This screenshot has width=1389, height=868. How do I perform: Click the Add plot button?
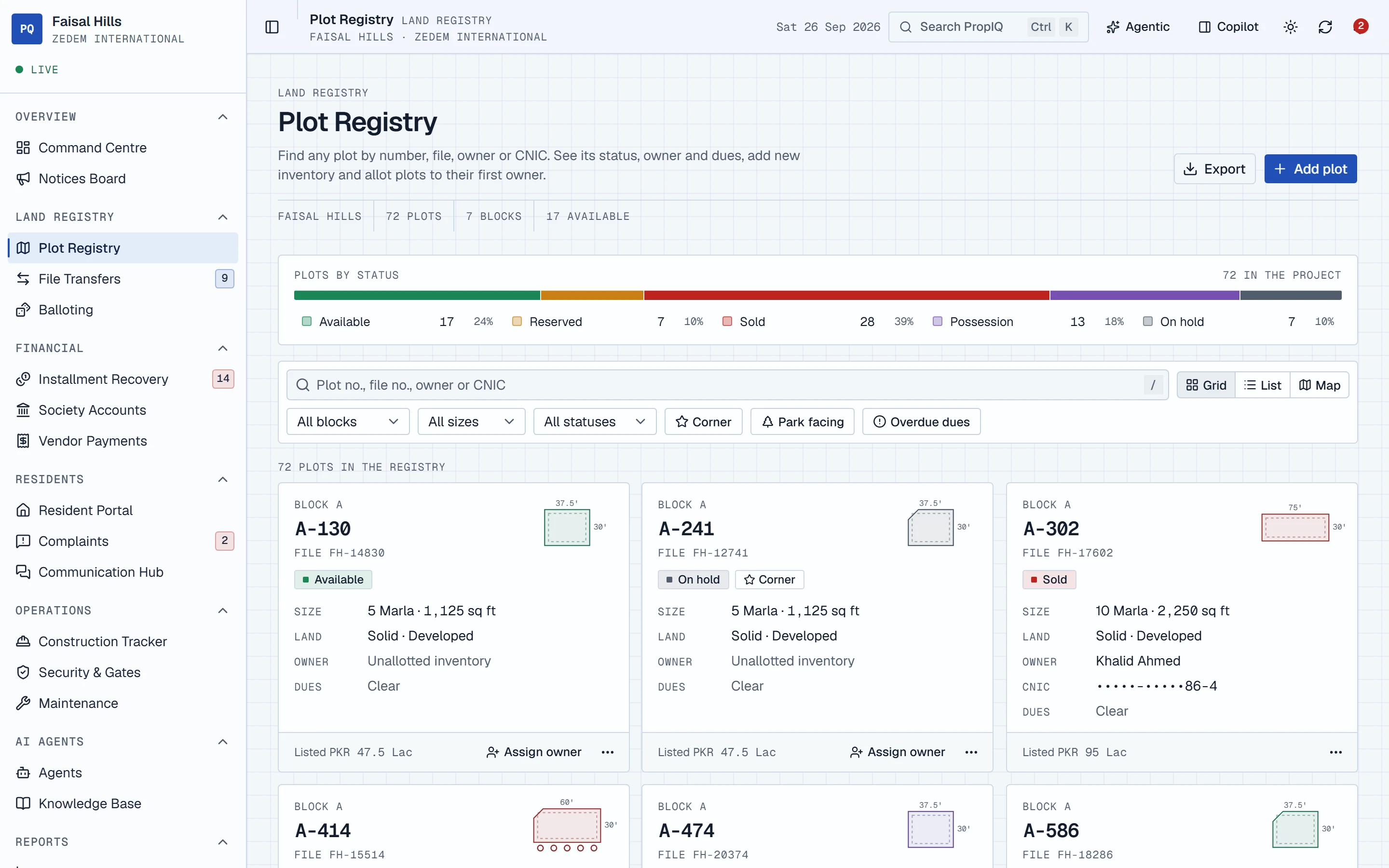coord(1310,169)
